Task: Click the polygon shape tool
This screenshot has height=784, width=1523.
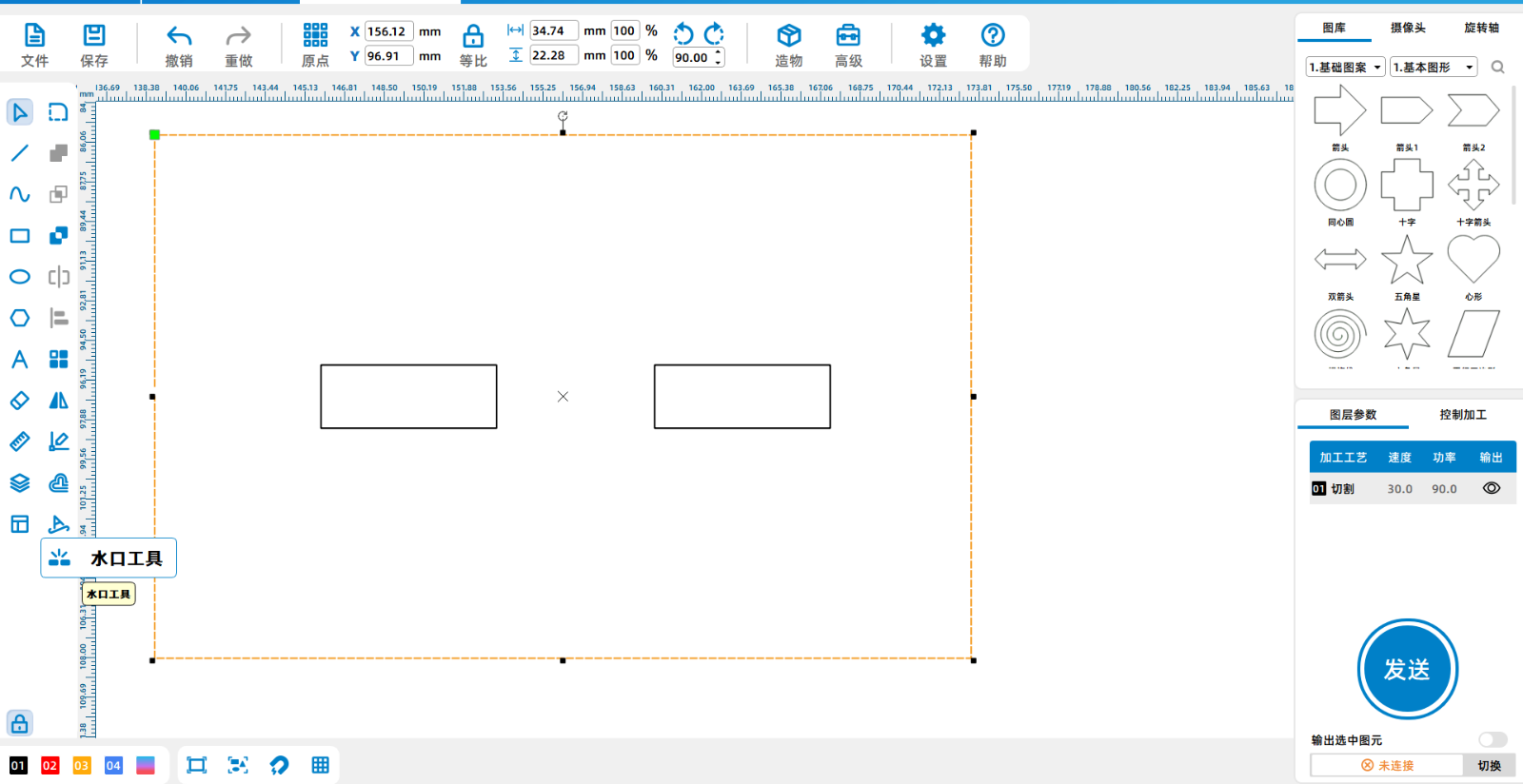Action: point(20,318)
